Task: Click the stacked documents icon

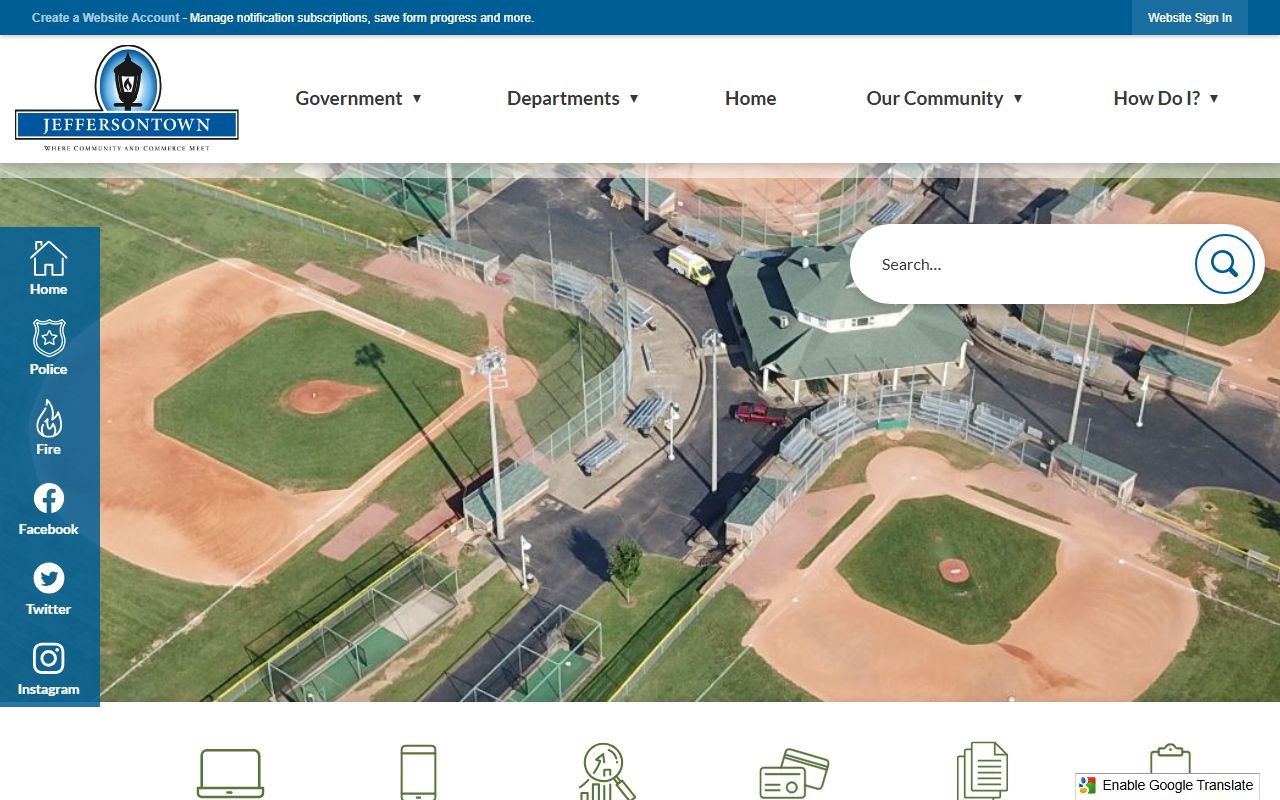Action: tap(982, 772)
